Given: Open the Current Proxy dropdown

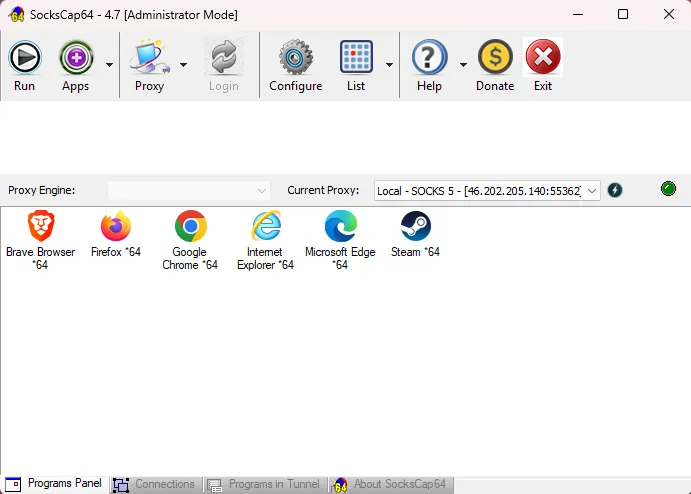Looking at the screenshot, I should click(487, 190).
